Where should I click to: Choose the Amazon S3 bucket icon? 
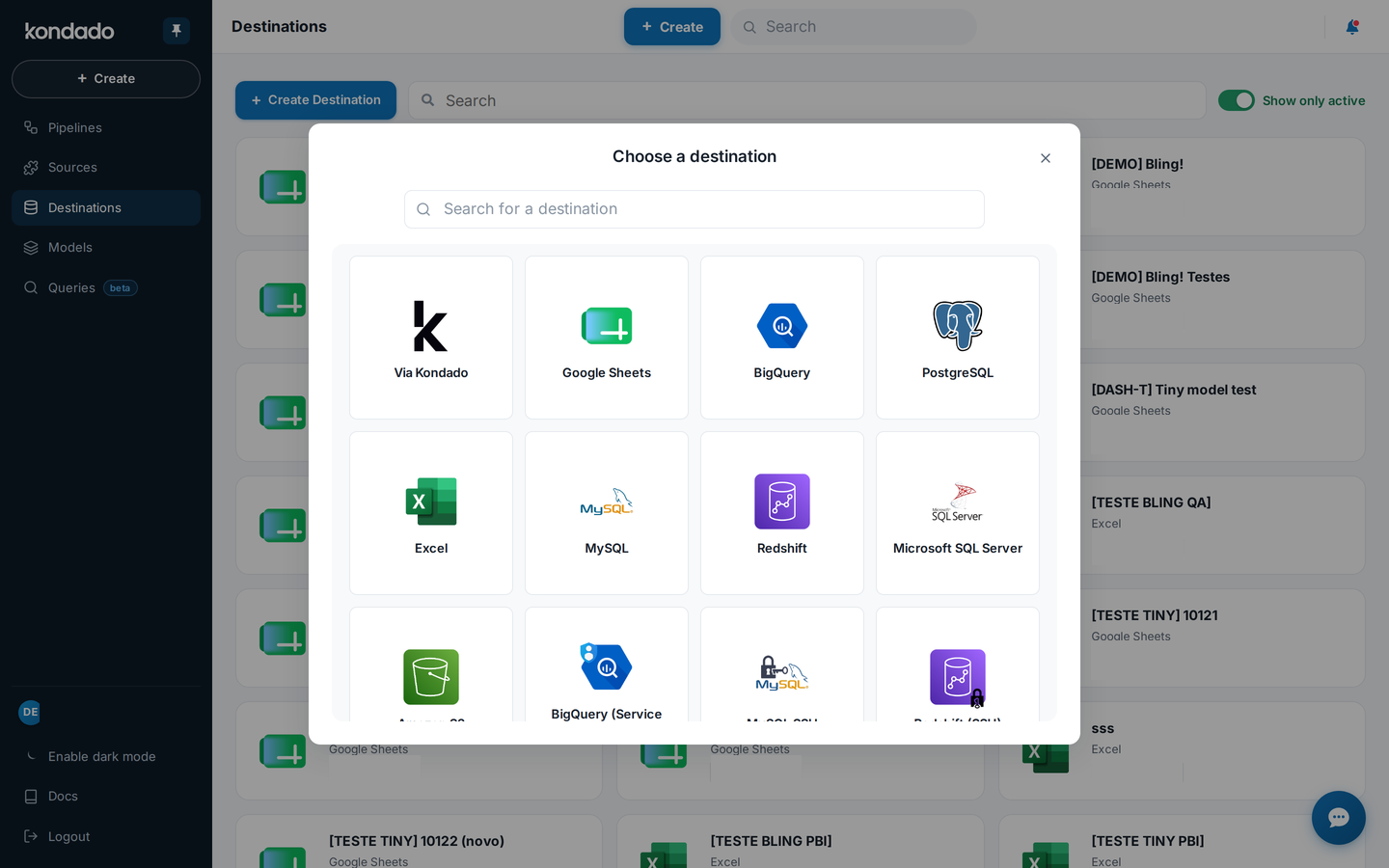pos(431,677)
